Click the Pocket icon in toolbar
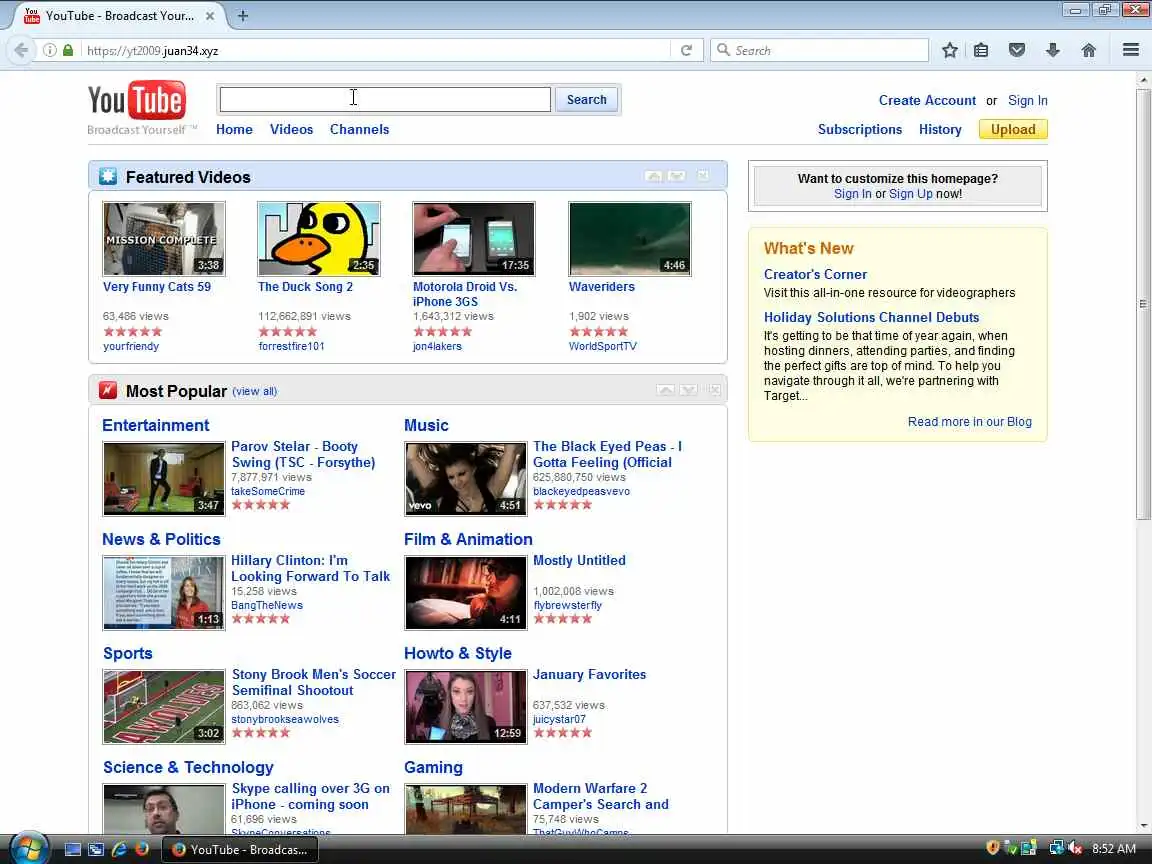The image size is (1152, 864). (1017, 50)
